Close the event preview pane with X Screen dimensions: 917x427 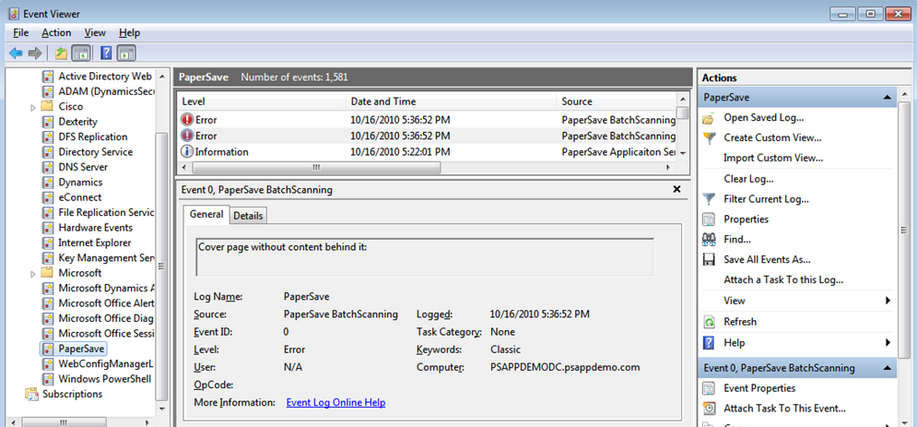[x=676, y=189]
